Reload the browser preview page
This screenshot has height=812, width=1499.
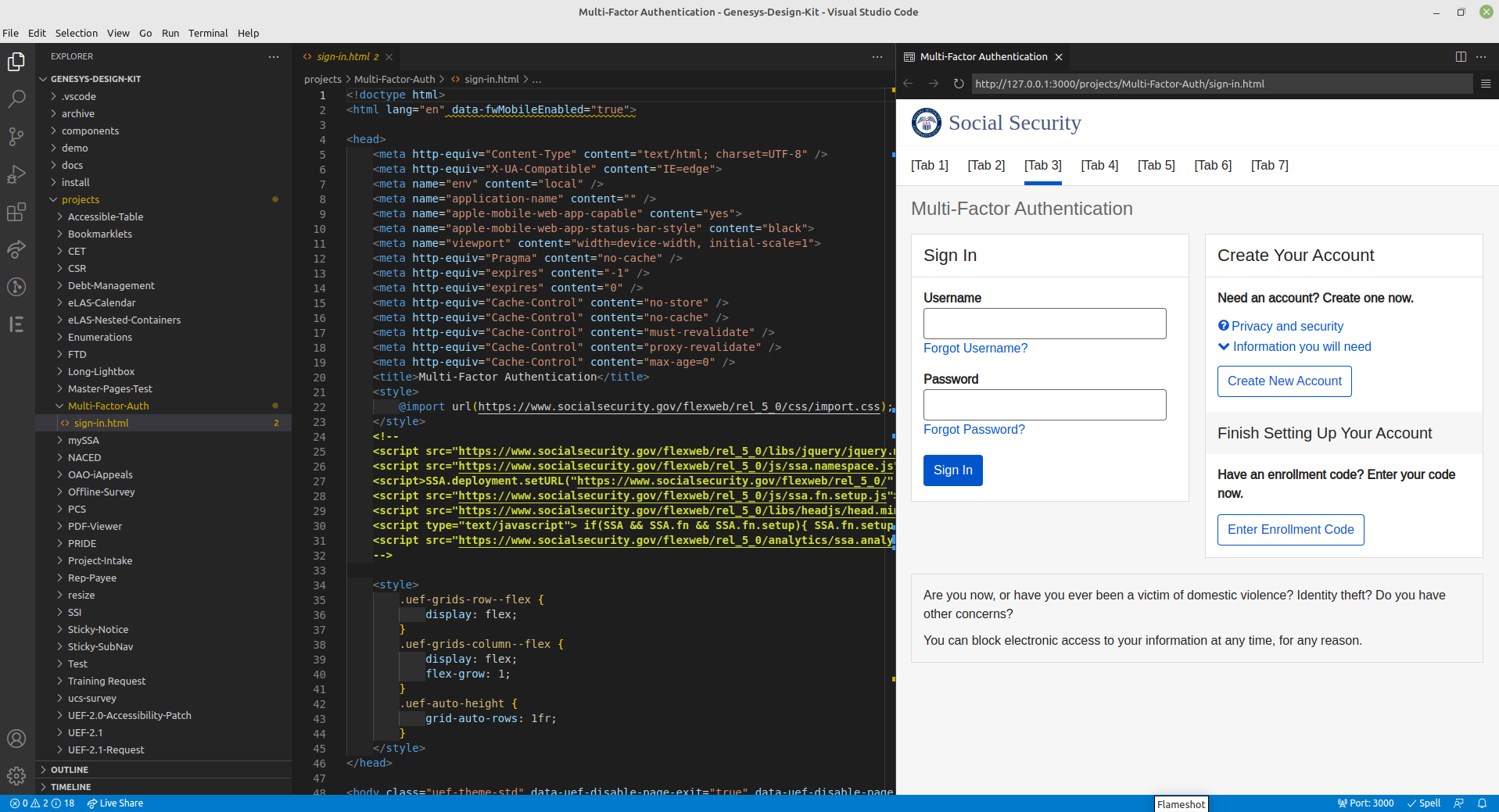coord(959,84)
